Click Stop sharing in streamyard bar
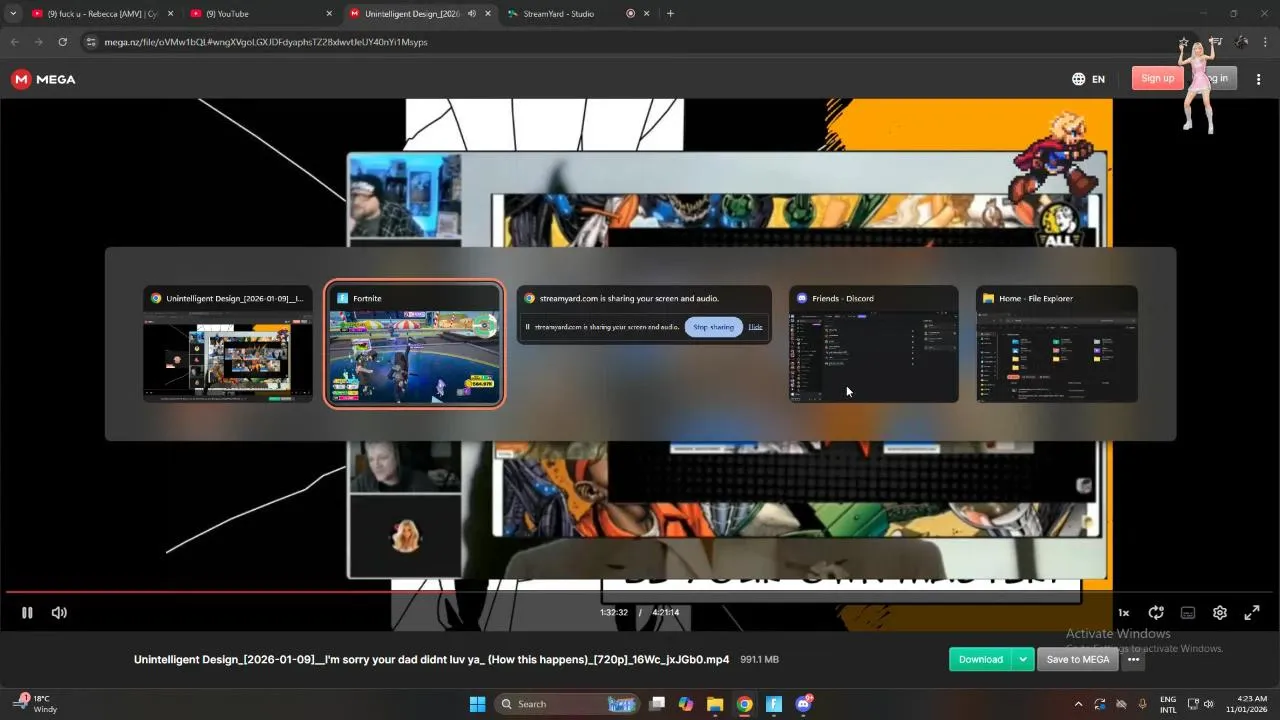This screenshot has width=1280, height=720. [x=714, y=327]
